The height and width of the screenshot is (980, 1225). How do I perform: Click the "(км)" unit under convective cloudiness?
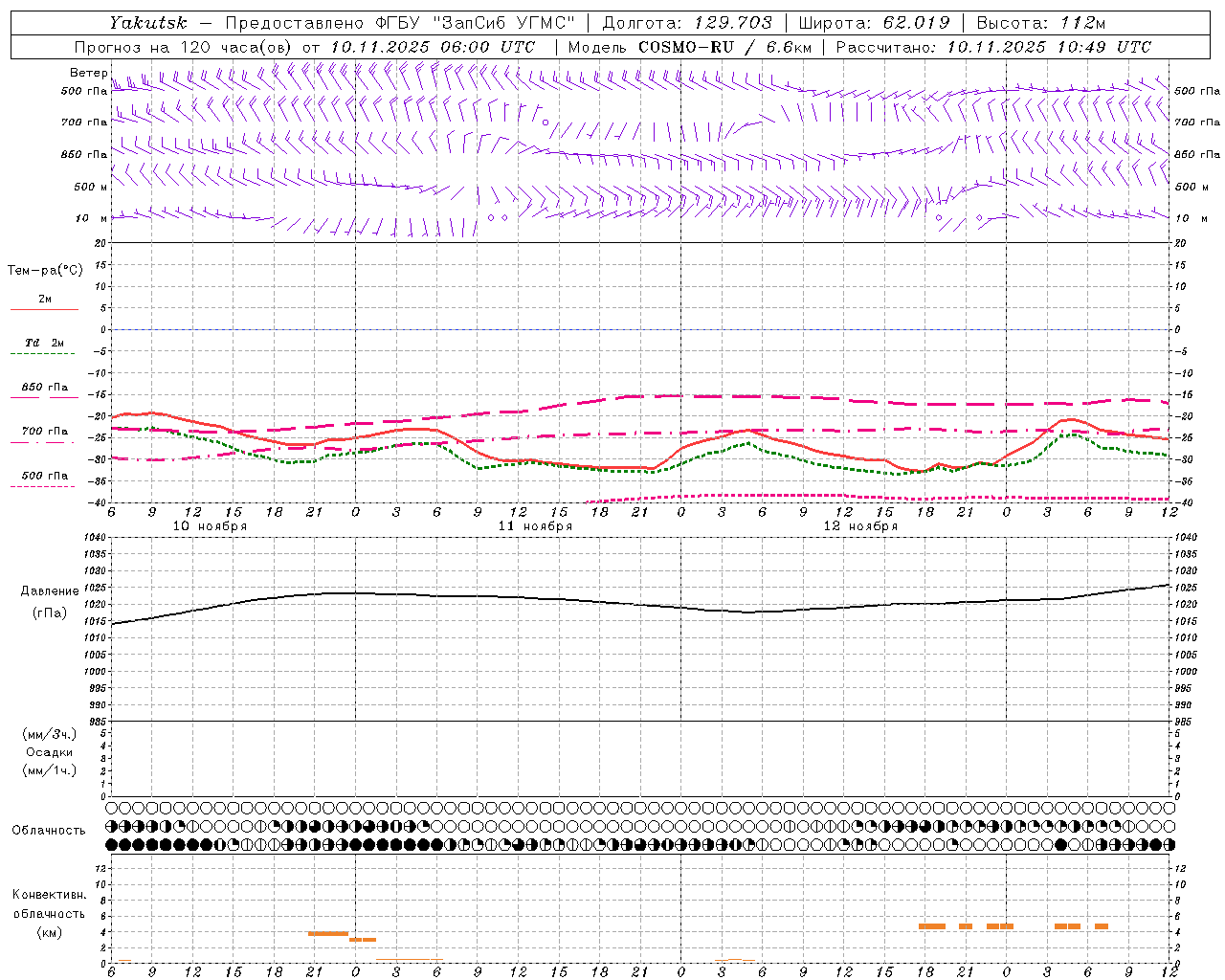click(x=50, y=932)
